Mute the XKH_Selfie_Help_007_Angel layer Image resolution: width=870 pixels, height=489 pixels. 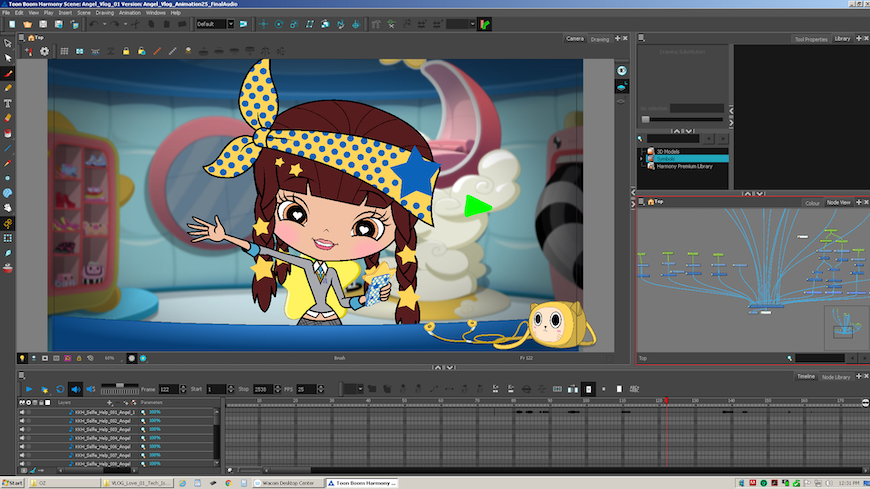22,455
